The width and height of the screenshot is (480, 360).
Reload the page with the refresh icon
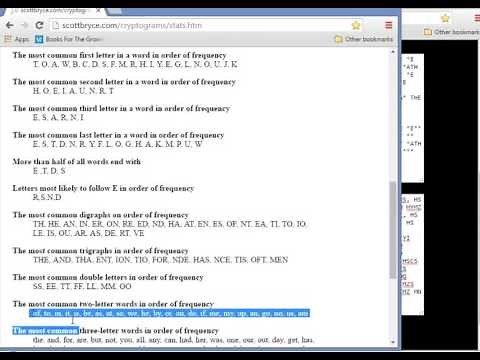point(39,25)
